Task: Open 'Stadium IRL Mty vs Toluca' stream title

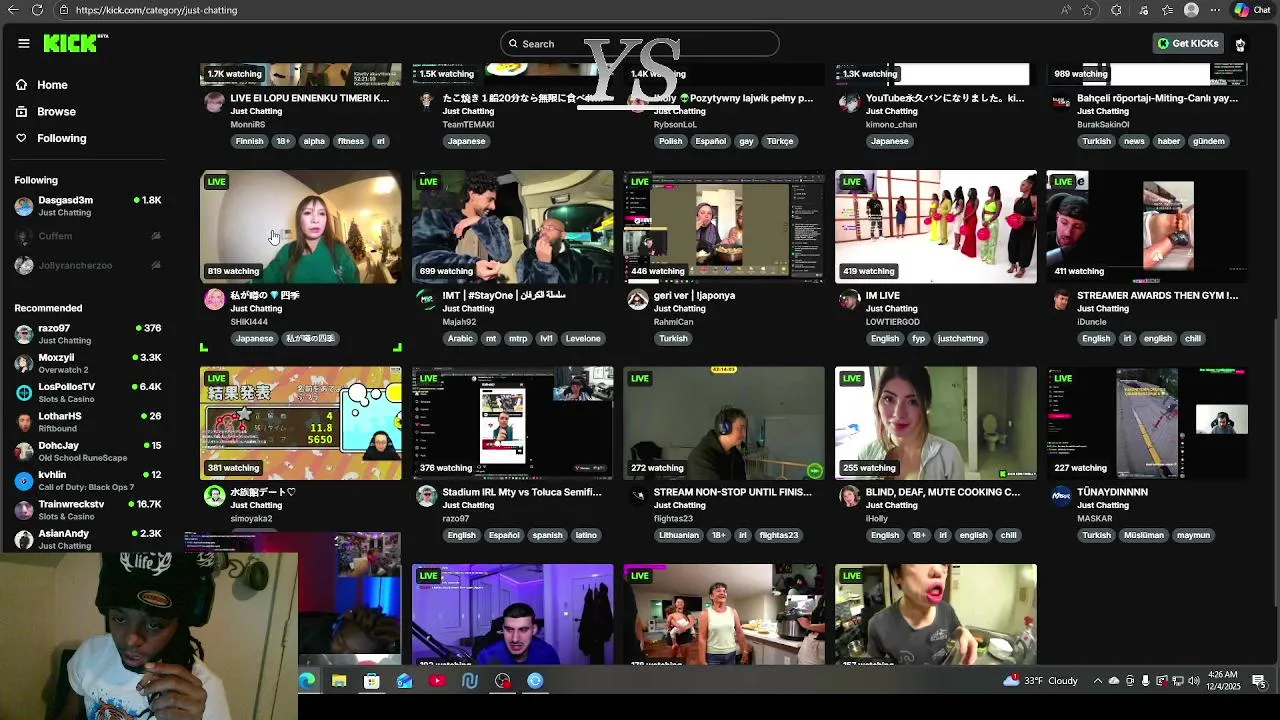Action: coord(522,493)
